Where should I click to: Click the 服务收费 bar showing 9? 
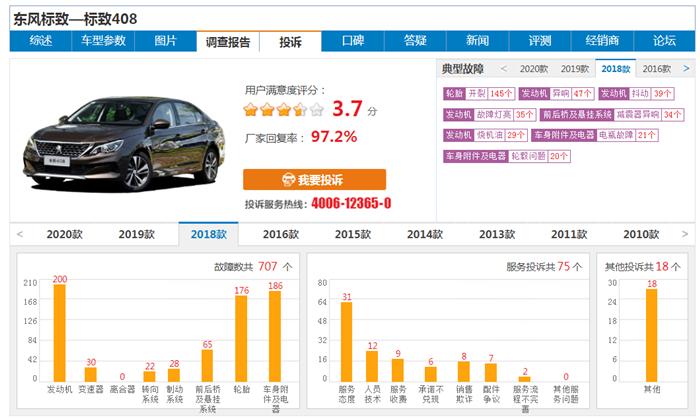[398, 370]
